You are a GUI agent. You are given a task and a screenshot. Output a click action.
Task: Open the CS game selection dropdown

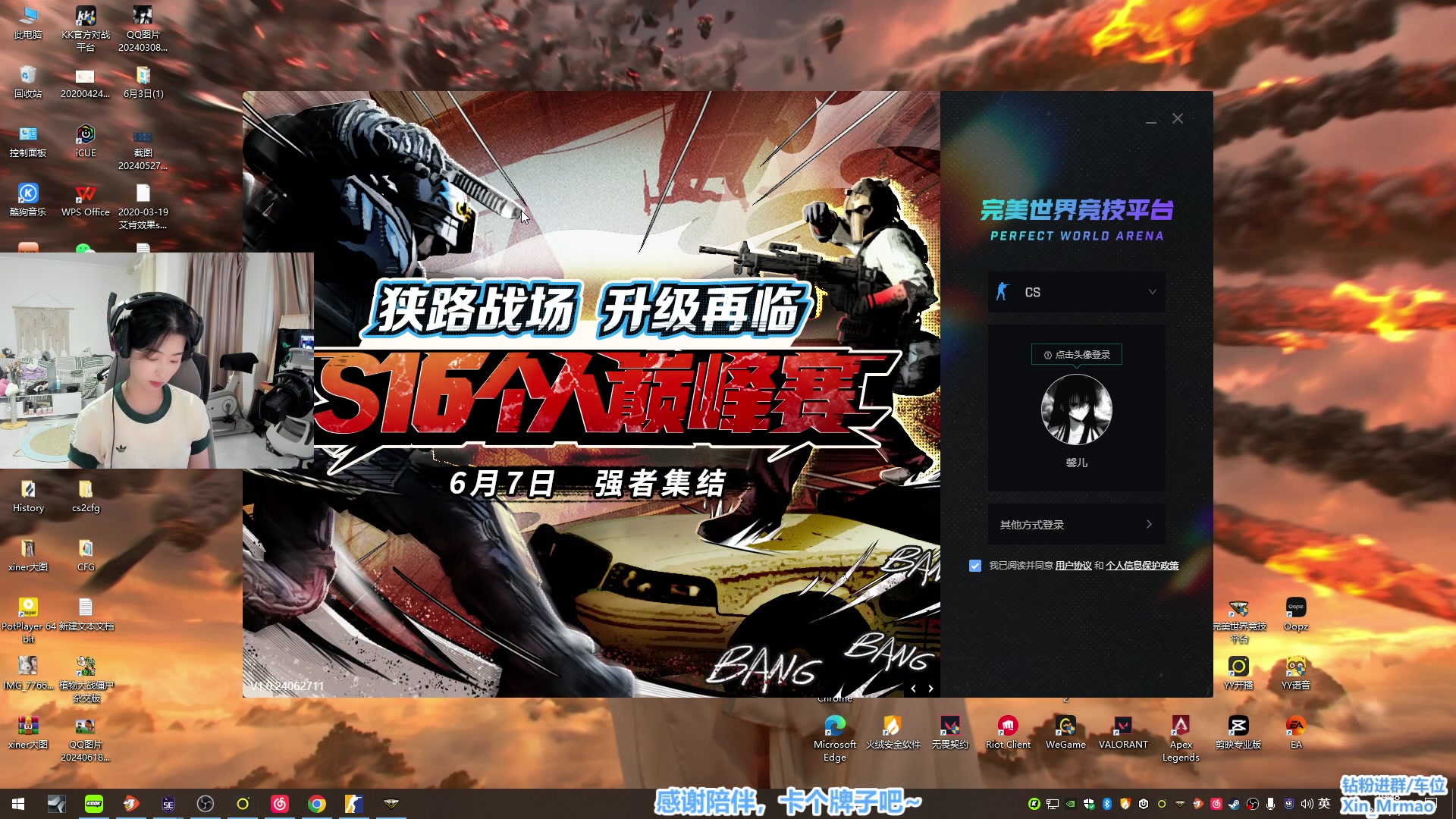1076,292
